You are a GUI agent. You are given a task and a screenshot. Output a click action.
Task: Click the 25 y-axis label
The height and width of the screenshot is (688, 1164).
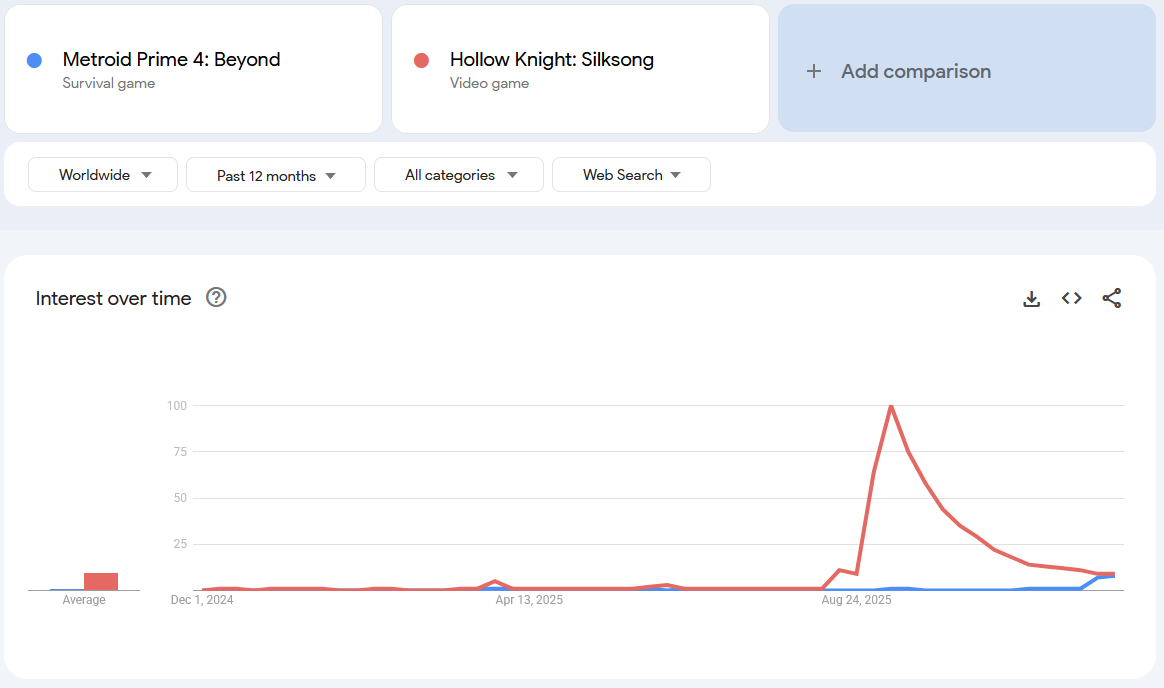coord(180,544)
